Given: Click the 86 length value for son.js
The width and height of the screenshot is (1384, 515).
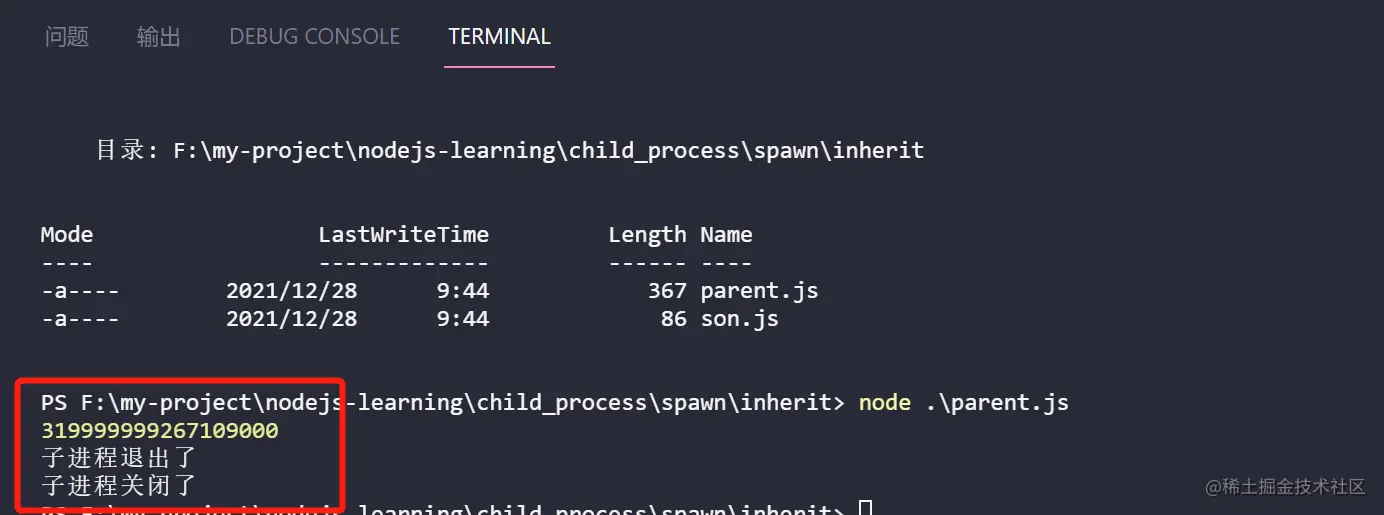Looking at the screenshot, I should 674,320.
